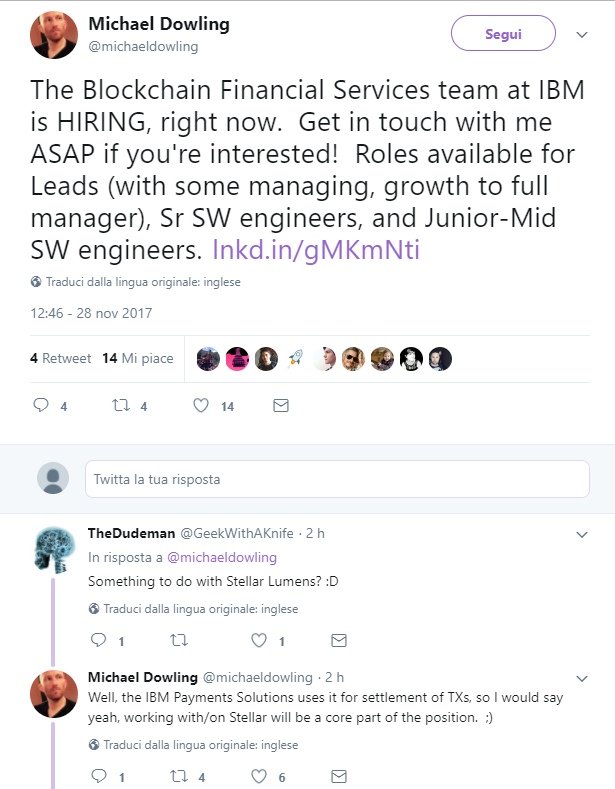This screenshot has width=615, height=789.
Task: Open the tweet options chevron menu
Action: click(x=582, y=34)
